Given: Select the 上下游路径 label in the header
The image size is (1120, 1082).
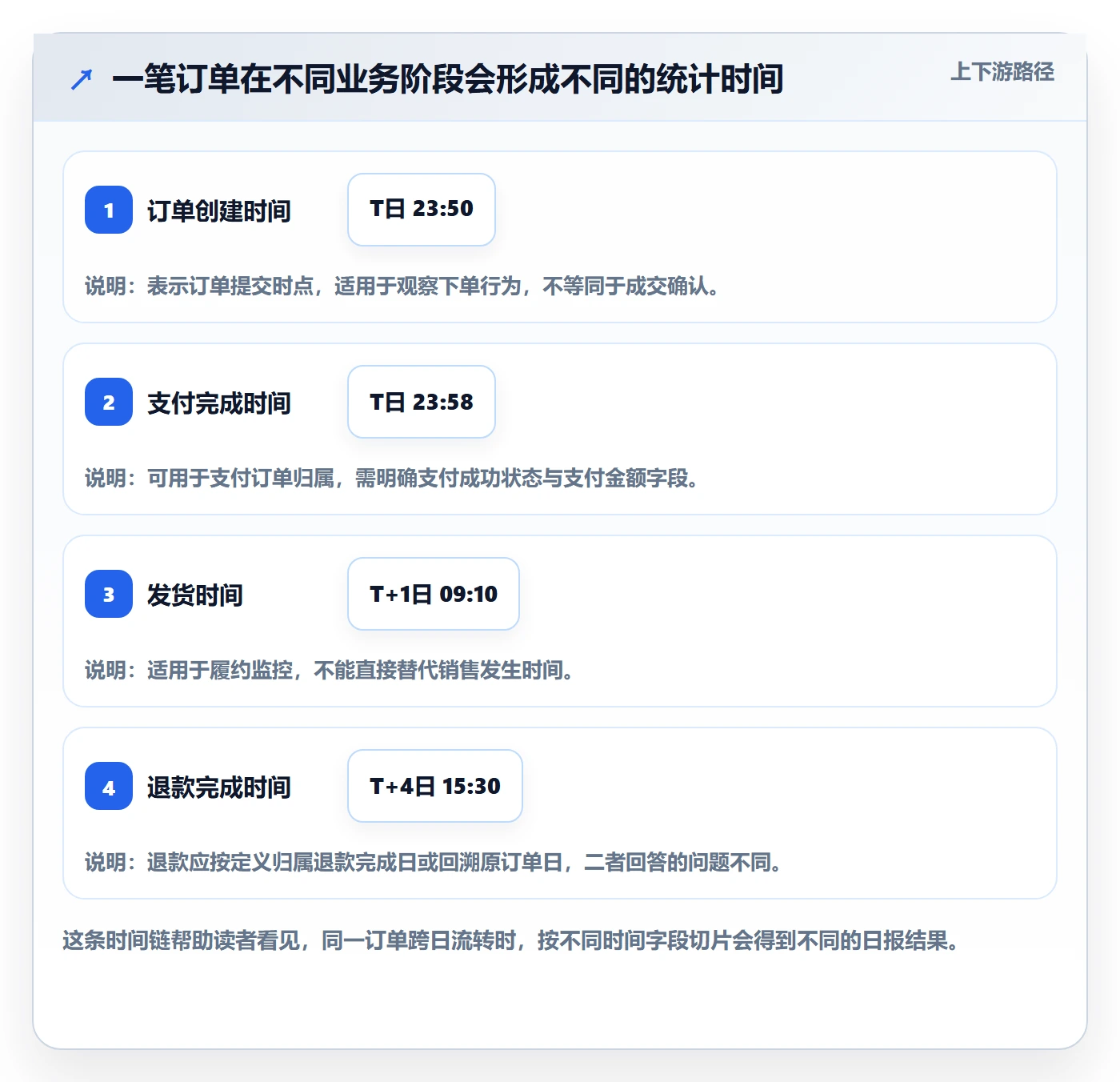Looking at the screenshot, I should (1002, 72).
